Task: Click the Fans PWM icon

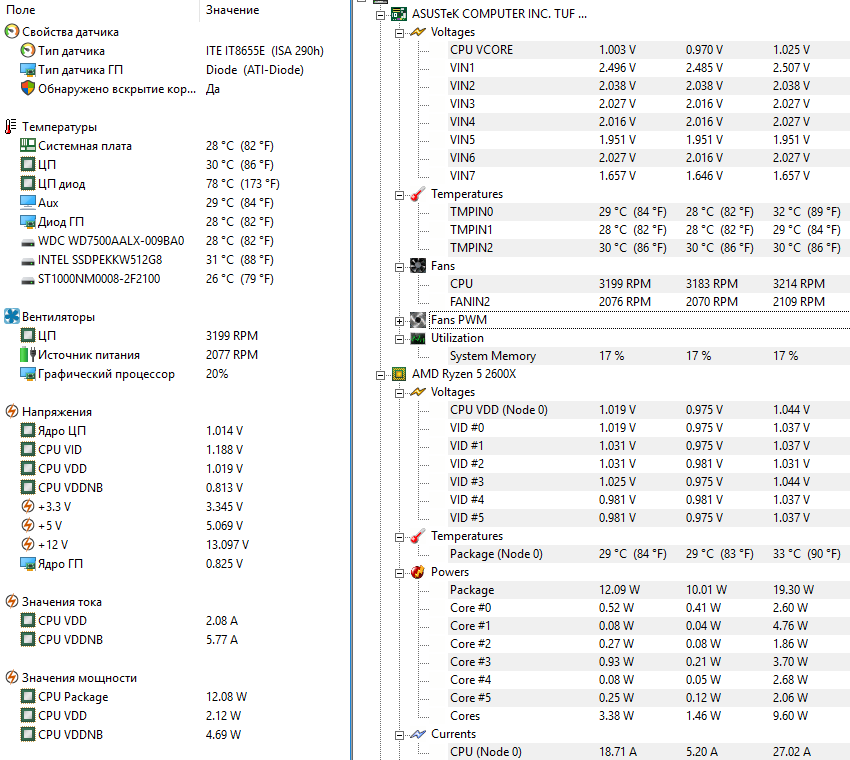Action: click(x=418, y=320)
